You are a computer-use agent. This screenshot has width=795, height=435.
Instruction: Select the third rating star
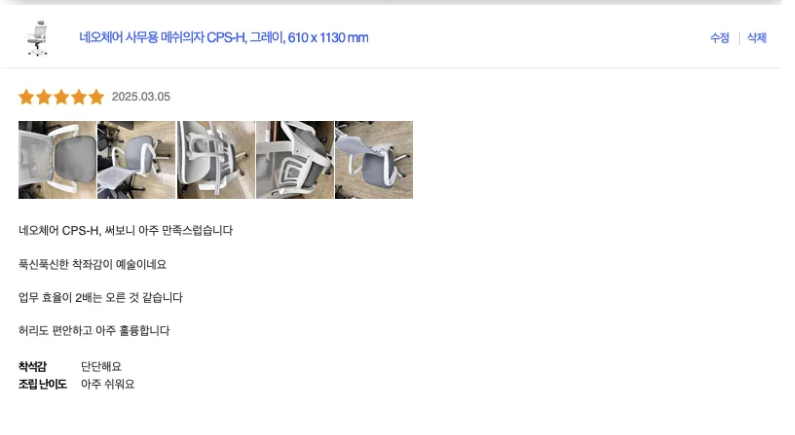pyautogui.click(x=61, y=97)
